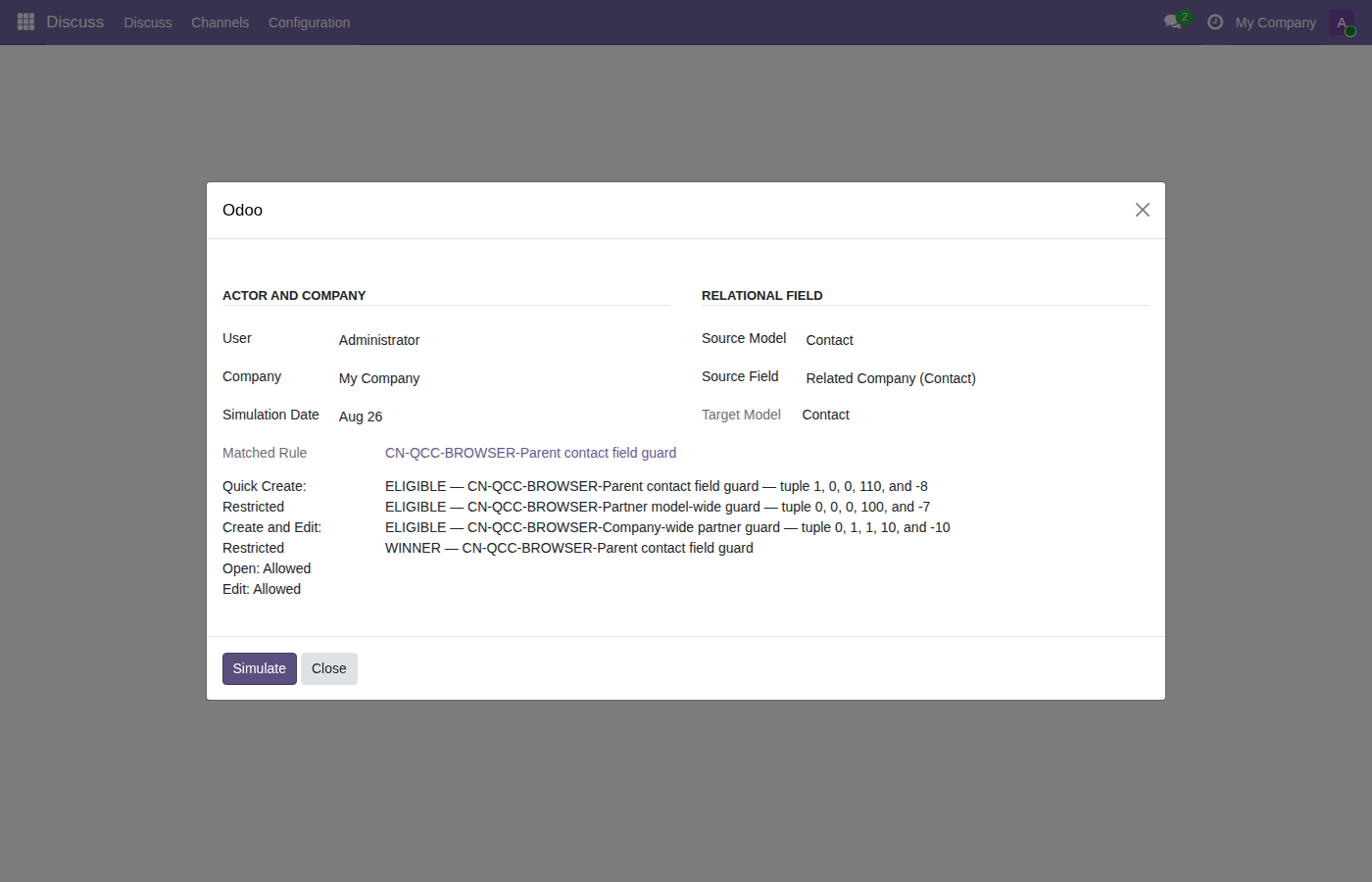Select the Company field My Company
This screenshot has width=1372, height=882.
(x=503, y=378)
